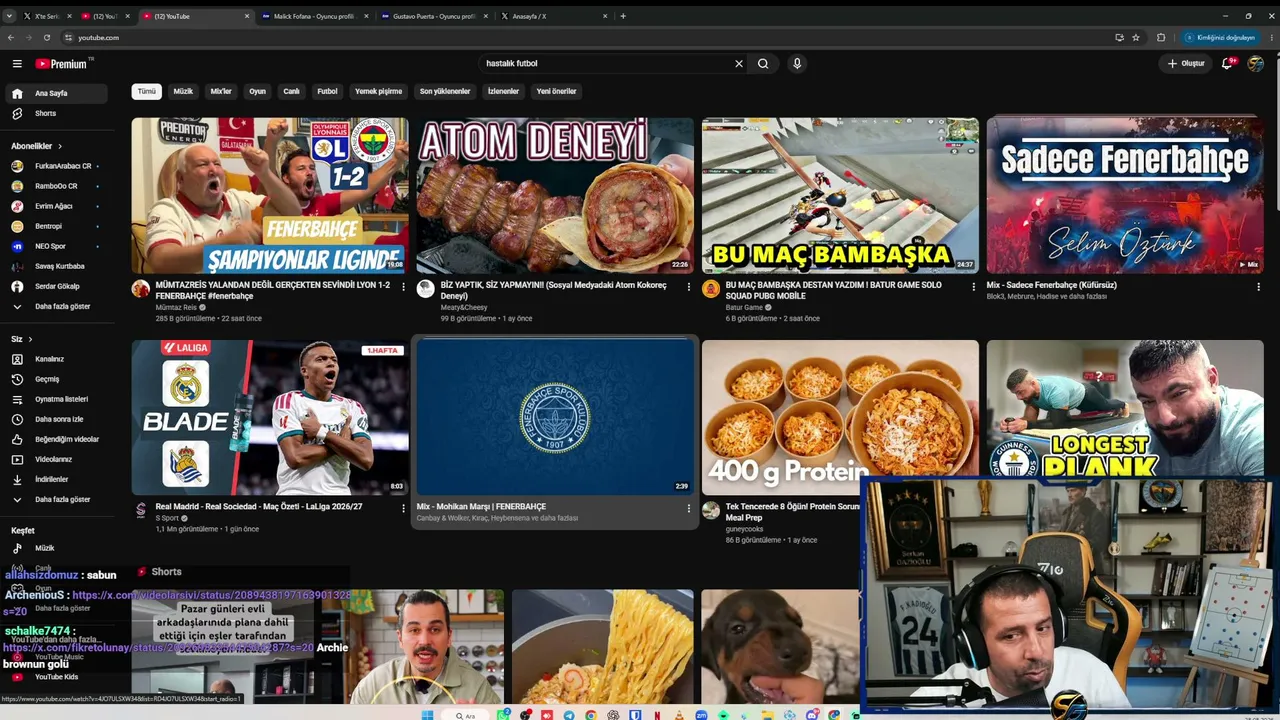Open a new Chrome tab
Image resolution: width=1280 pixels, height=720 pixels.
tap(623, 16)
